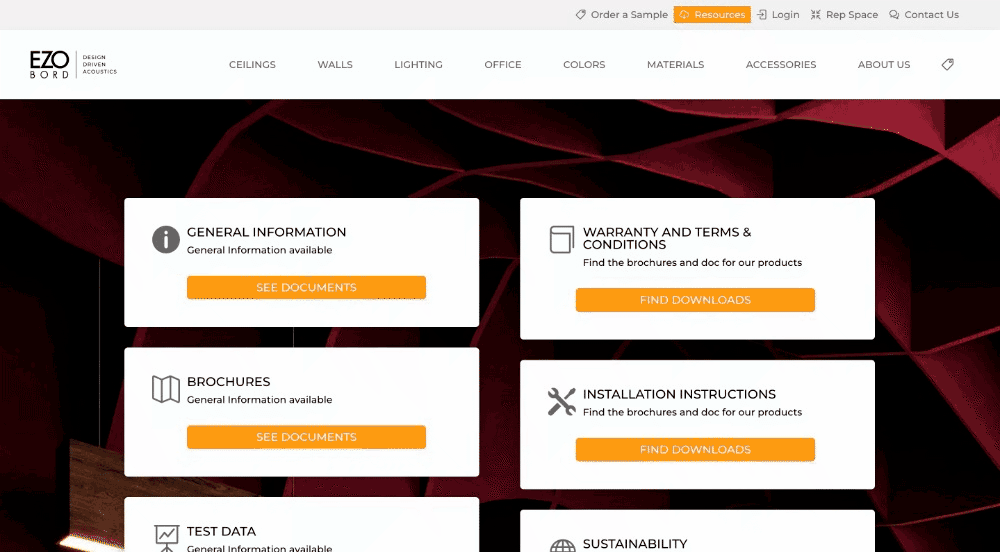Click the General Information info icon

(166, 240)
